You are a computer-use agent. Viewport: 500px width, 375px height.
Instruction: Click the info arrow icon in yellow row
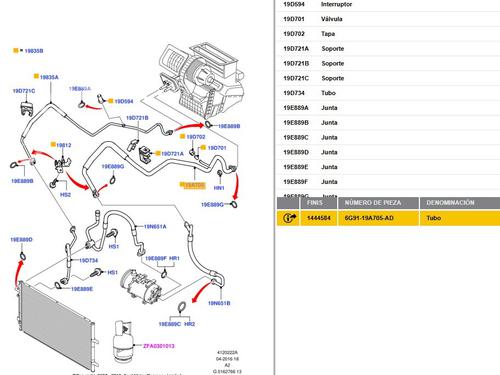(289, 218)
